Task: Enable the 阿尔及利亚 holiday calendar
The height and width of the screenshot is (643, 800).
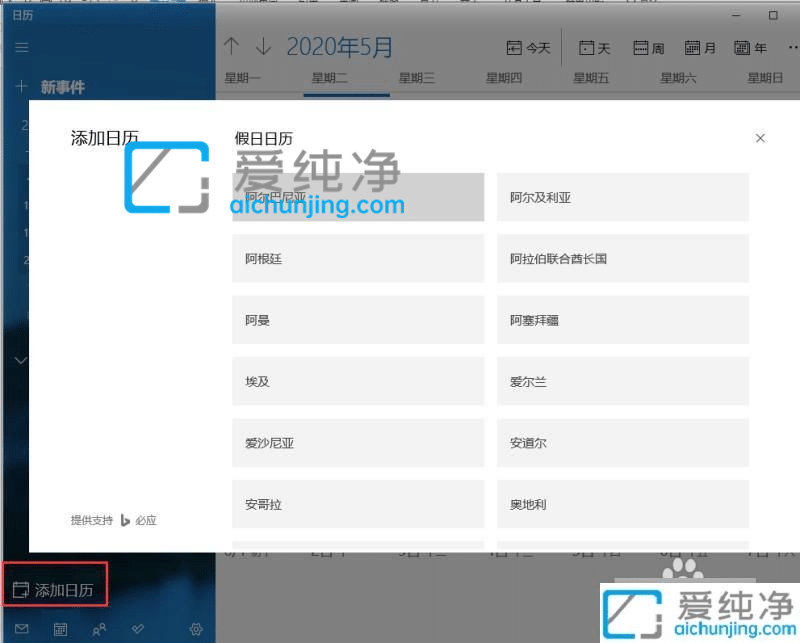Action: pos(622,197)
